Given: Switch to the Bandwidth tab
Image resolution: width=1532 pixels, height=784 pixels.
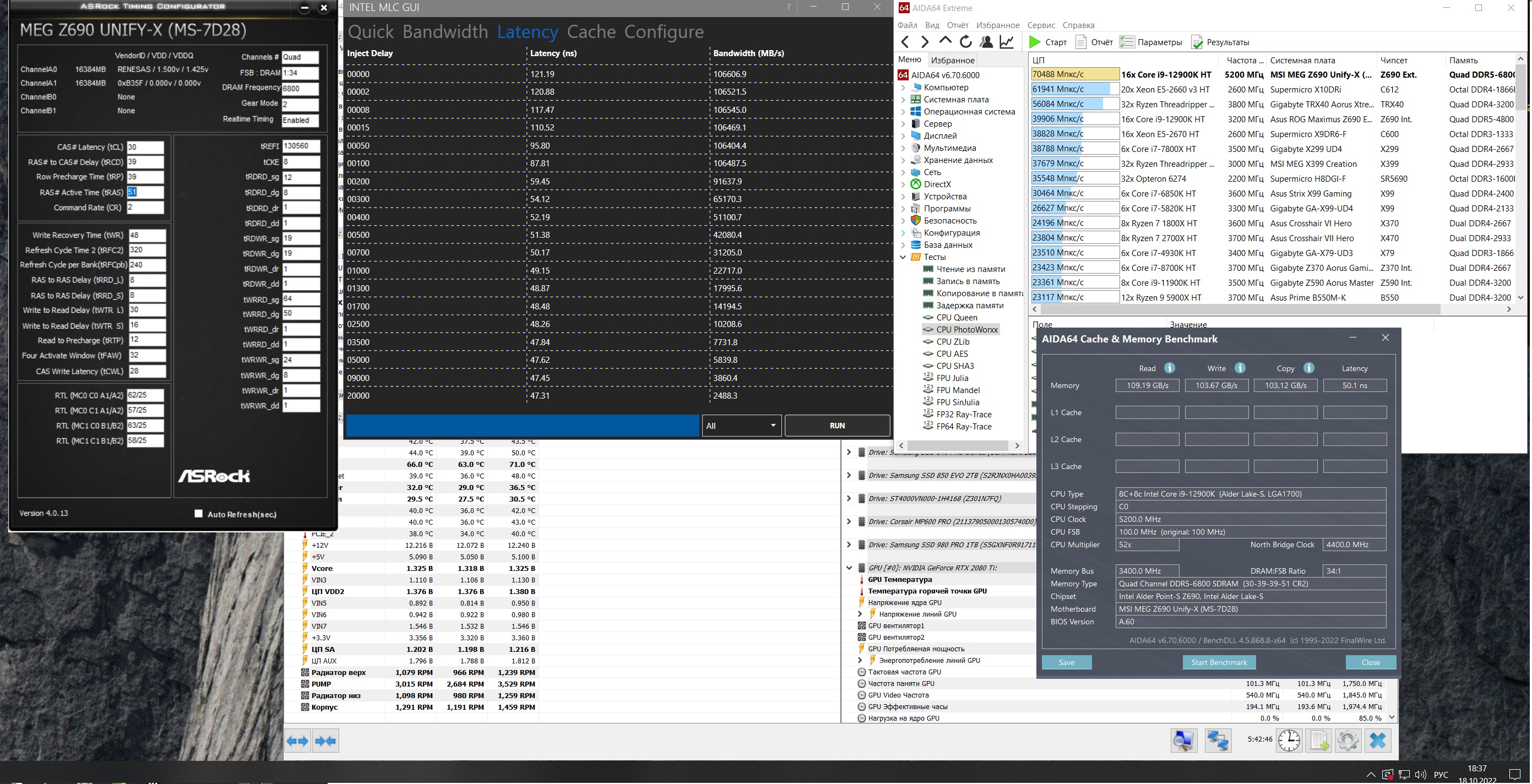Looking at the screenshot, I should pos(445,31).
